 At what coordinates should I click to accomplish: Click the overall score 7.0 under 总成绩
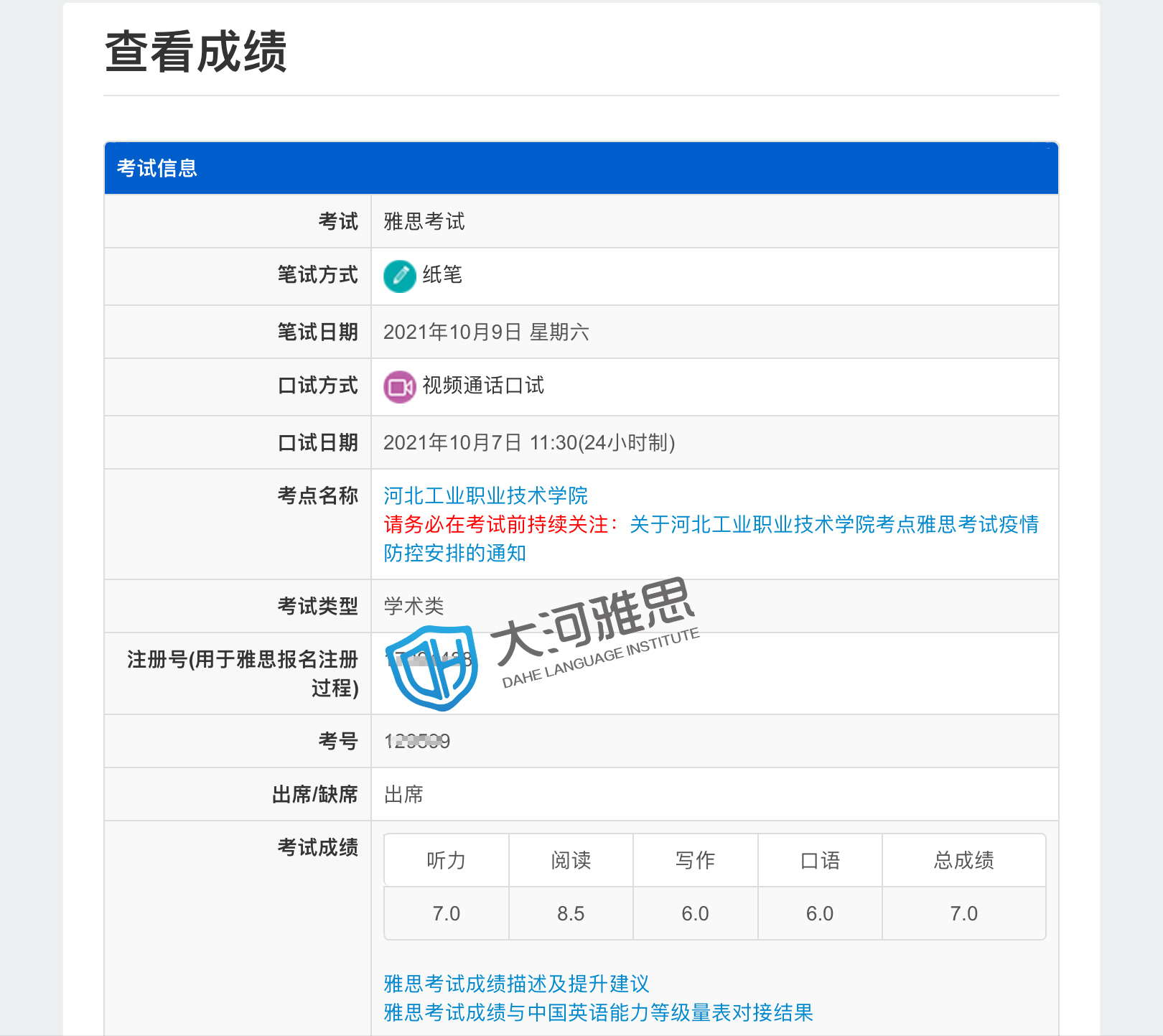(964, 913)
